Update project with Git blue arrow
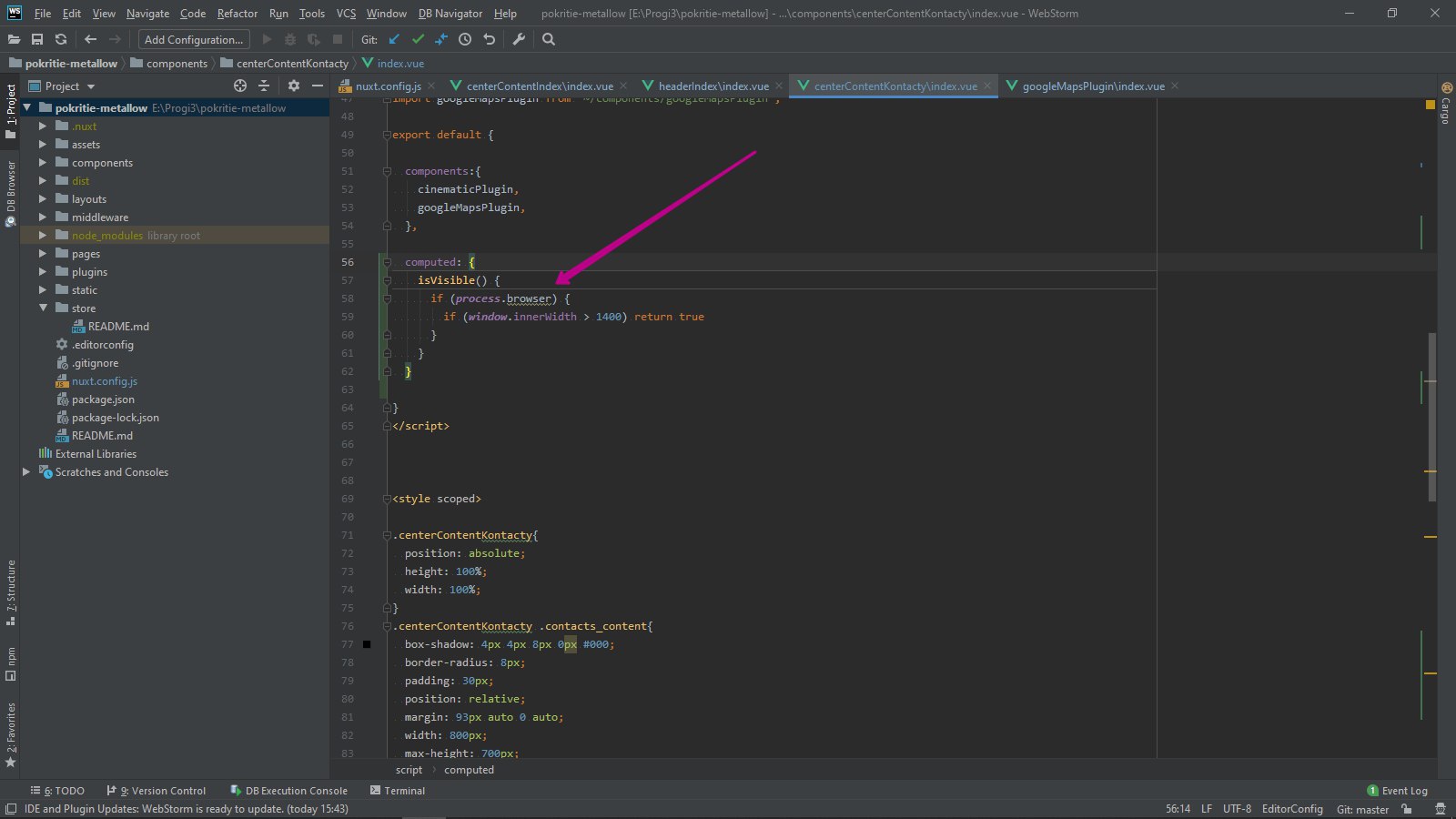The height and width of the screenshot is (819, 1456). pyautogui.click(x=394, y=39)
